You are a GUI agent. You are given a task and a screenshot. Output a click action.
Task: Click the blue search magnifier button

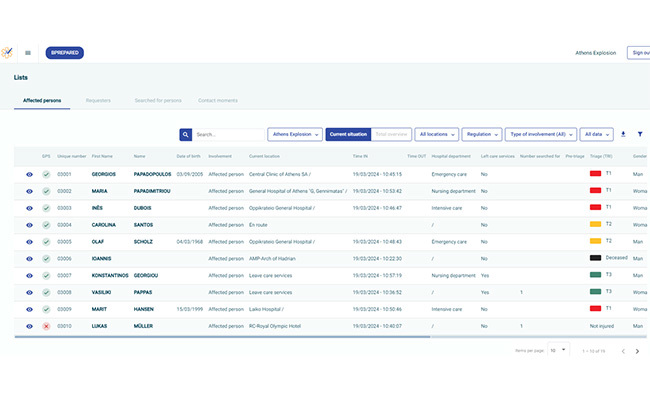tap(185, 134)
